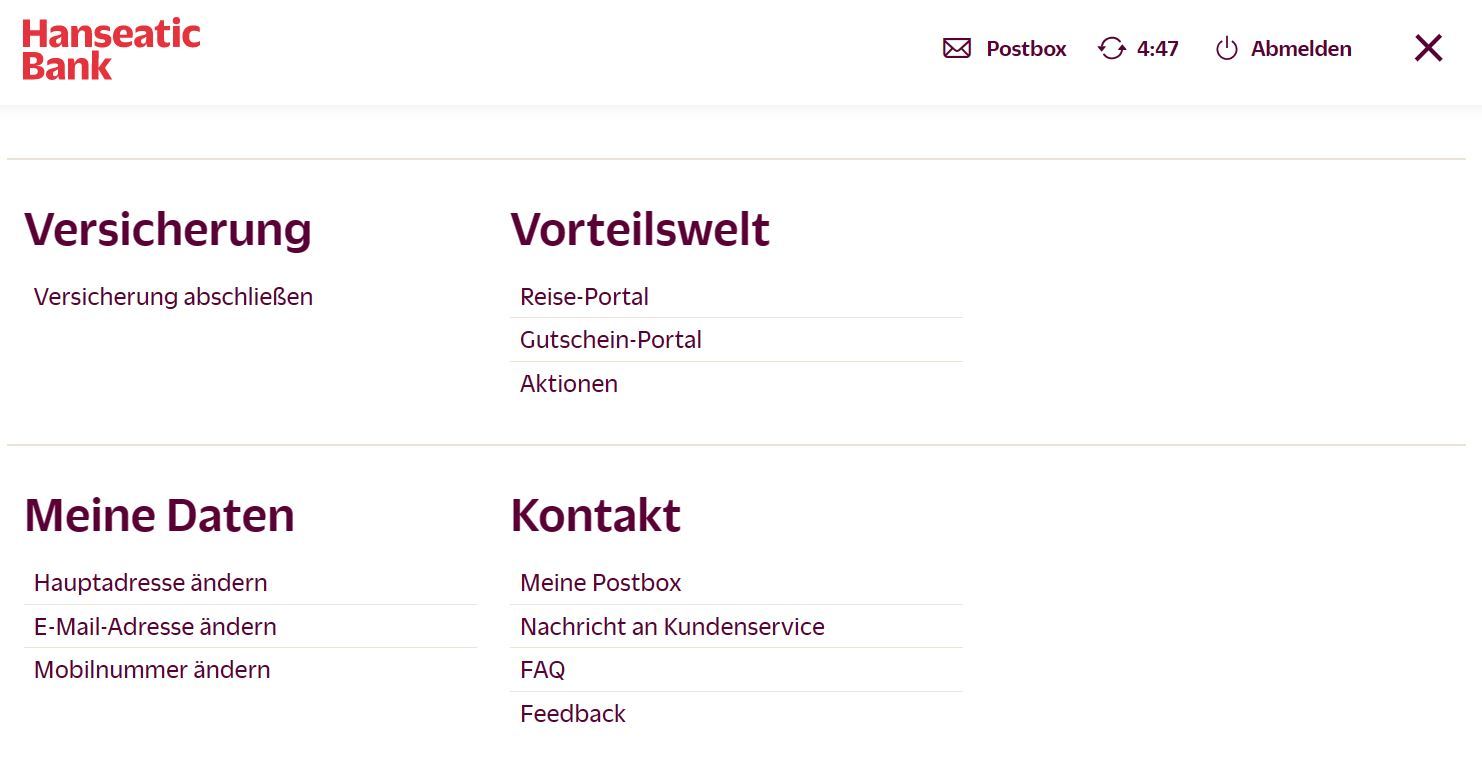Select Nachricht an Kundenservice

coord(672,627)
